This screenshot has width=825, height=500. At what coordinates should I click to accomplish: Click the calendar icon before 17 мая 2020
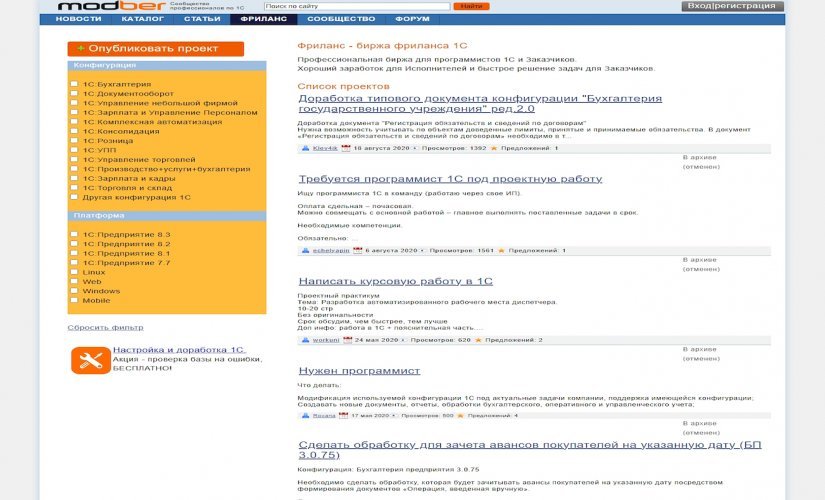coord(344,416)
